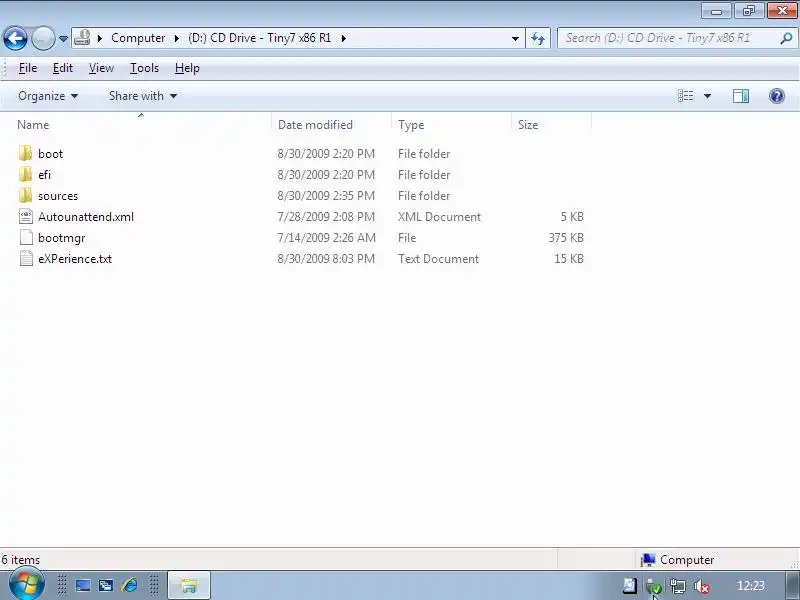This screenshot has width=800, height=600.
Task: Click the tray icon left of the green-check icon
Action: [x=630, y=586]
